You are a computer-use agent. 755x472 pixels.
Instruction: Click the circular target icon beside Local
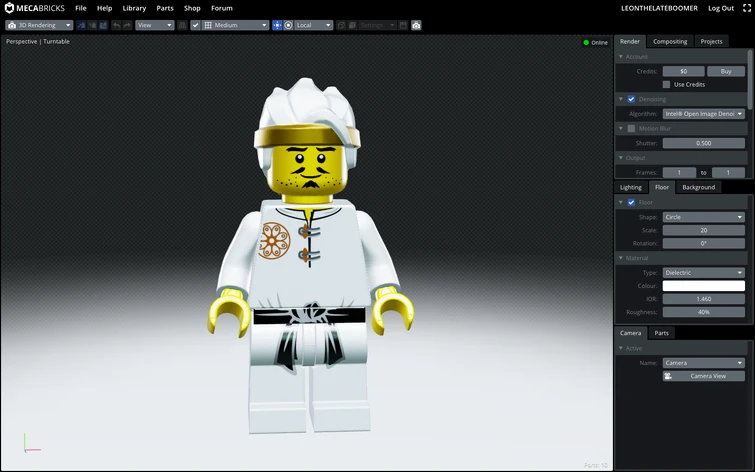[x=288, y=25]
